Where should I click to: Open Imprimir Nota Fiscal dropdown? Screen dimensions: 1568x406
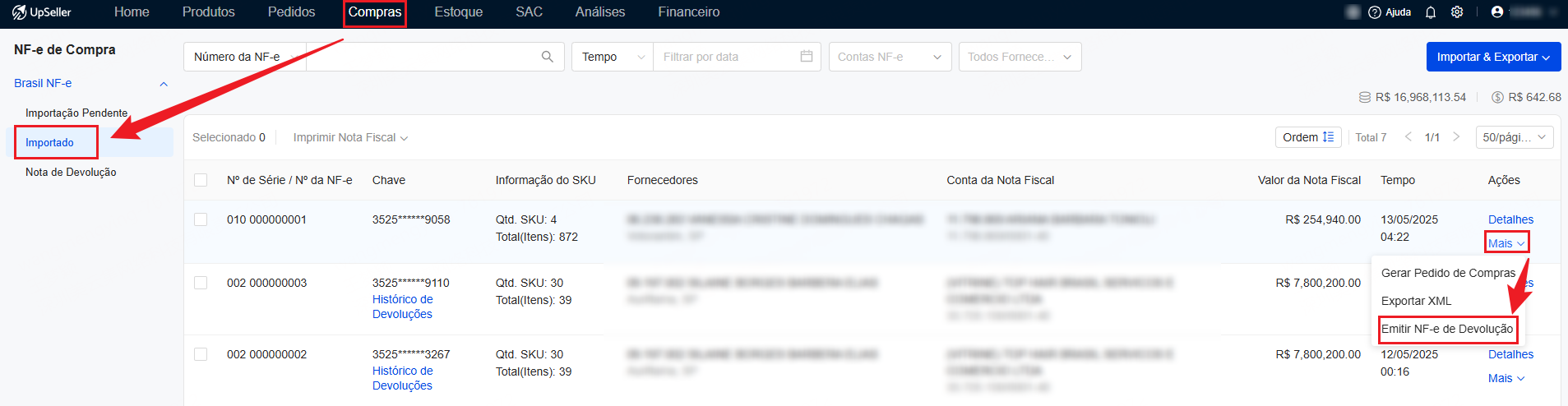tap(350, 137)
